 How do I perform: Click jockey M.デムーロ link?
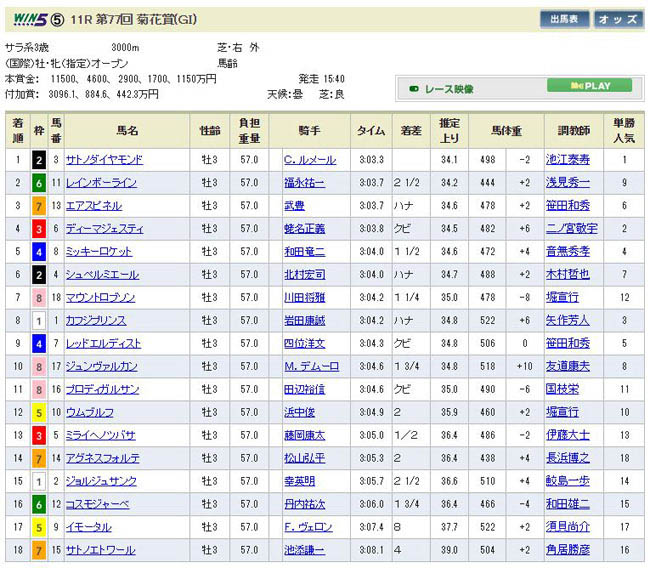[311, 367]
